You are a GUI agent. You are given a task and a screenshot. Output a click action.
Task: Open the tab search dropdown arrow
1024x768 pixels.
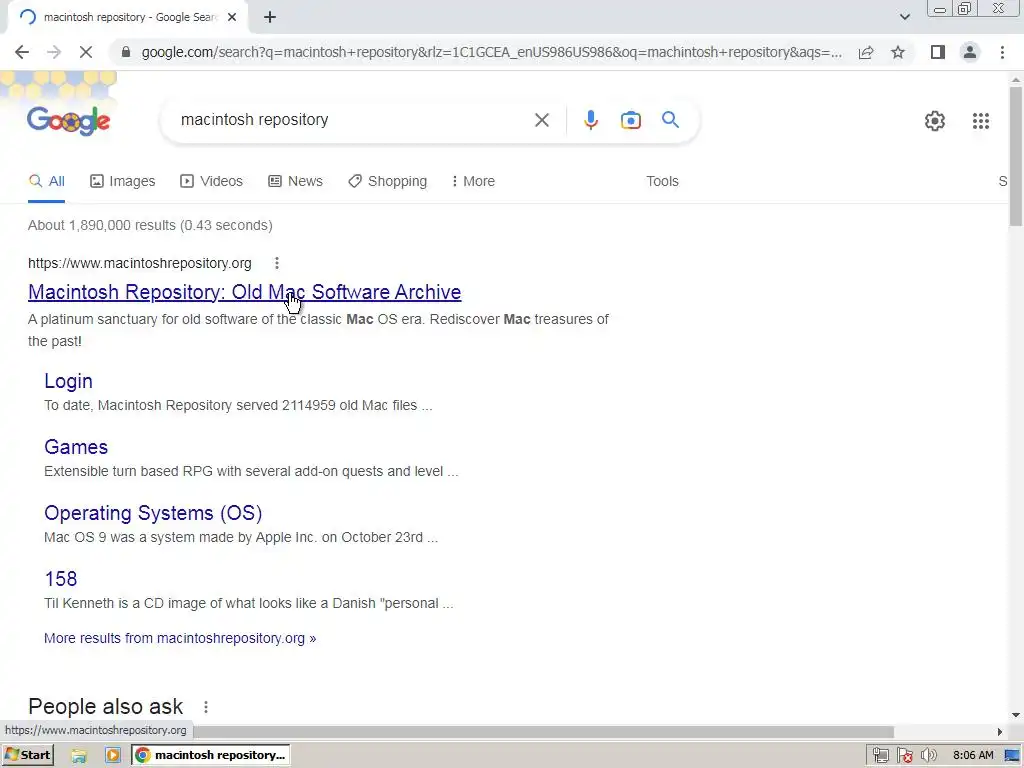point(904,17)
